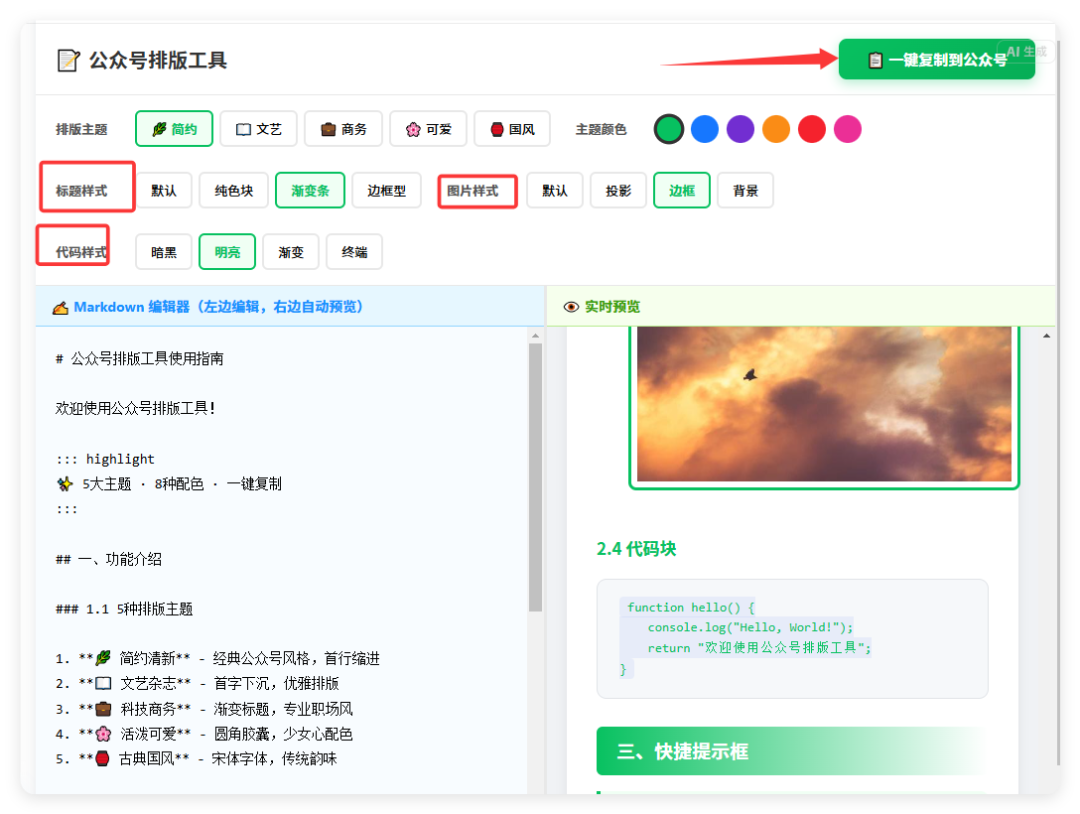Screen dimensions: 1080x814
Task: Click the '活泼可爱' list item in editor
Action: click(204, 733)
